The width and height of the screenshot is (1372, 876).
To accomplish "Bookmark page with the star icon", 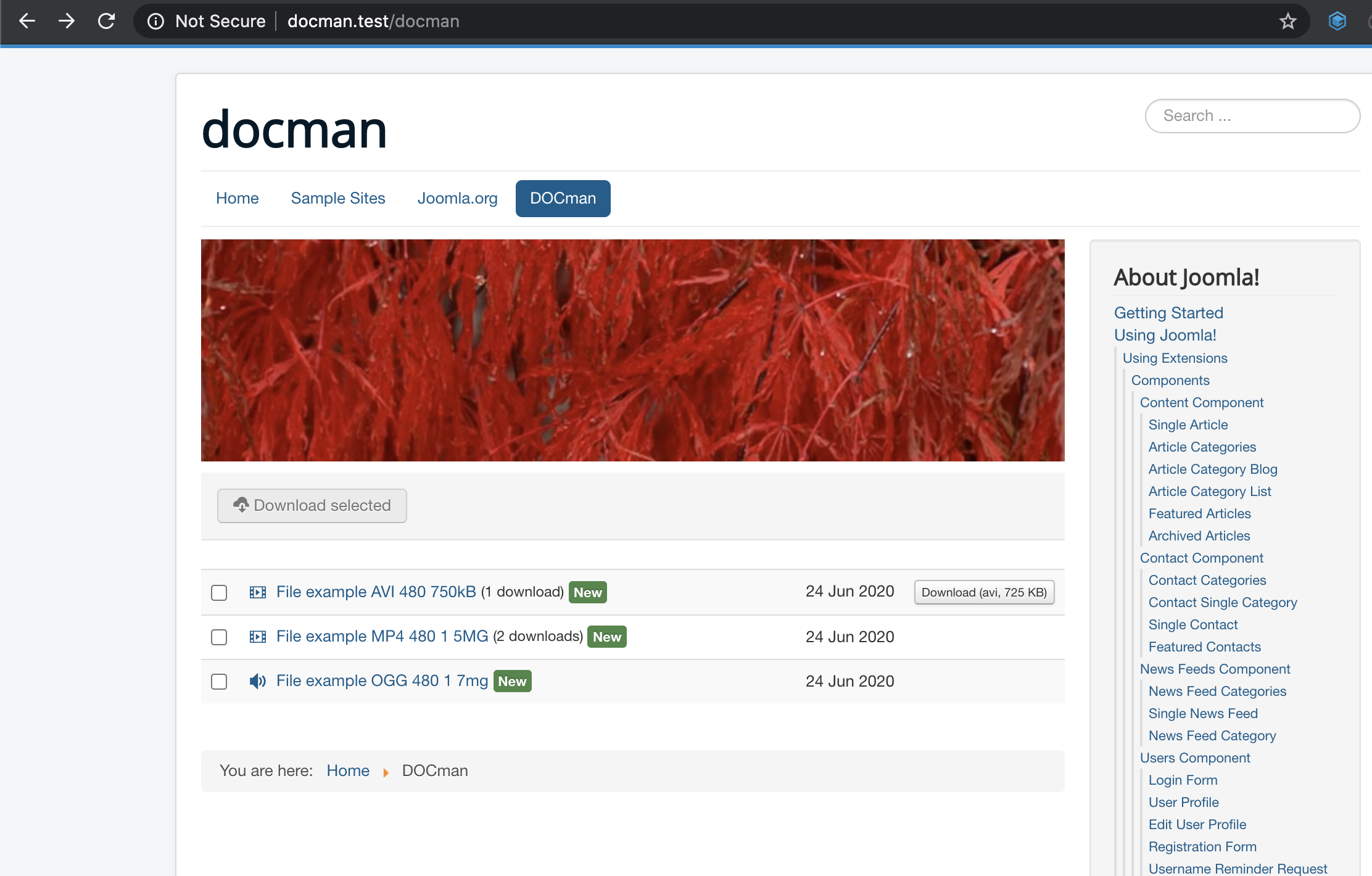I will coord(1287,22).
